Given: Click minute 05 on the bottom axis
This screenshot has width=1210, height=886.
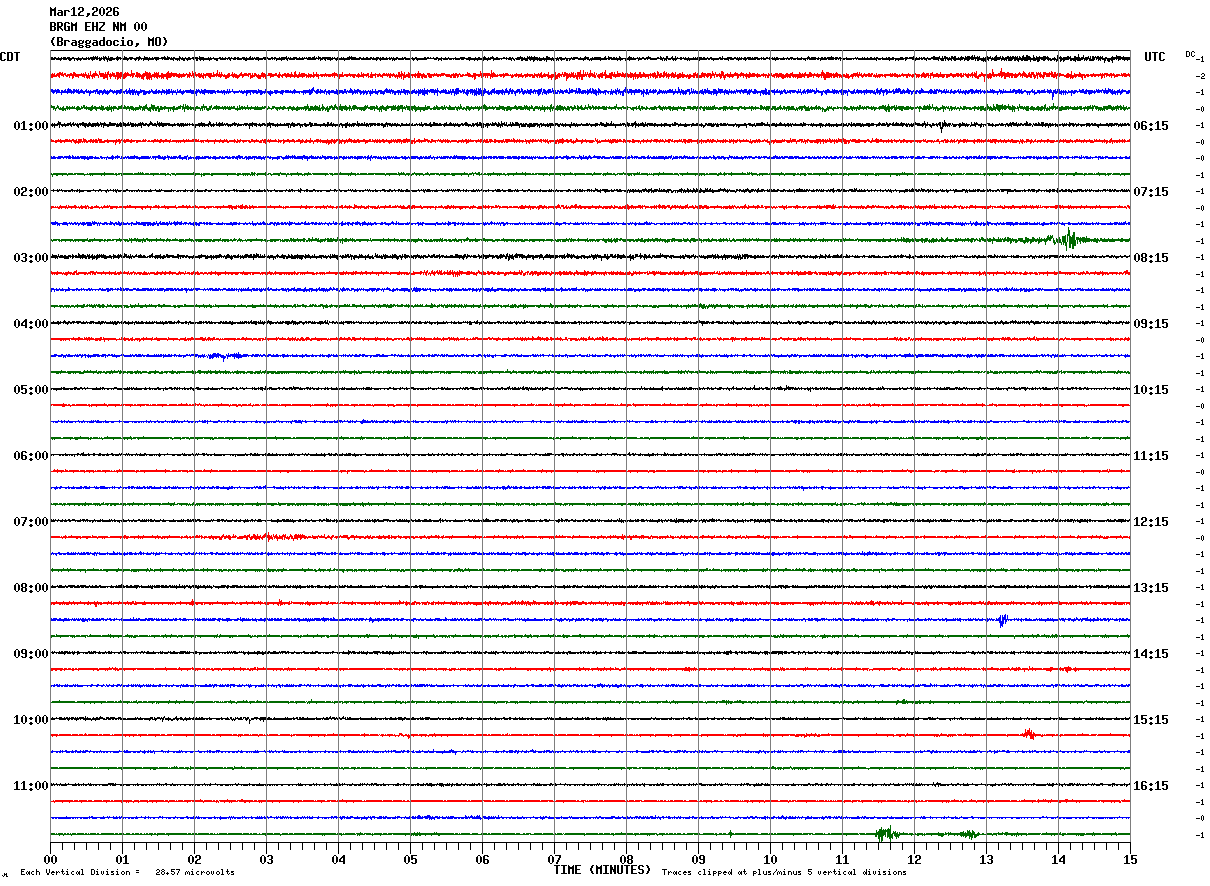Looking at the screenshot, I should click(x=410, y=859).
